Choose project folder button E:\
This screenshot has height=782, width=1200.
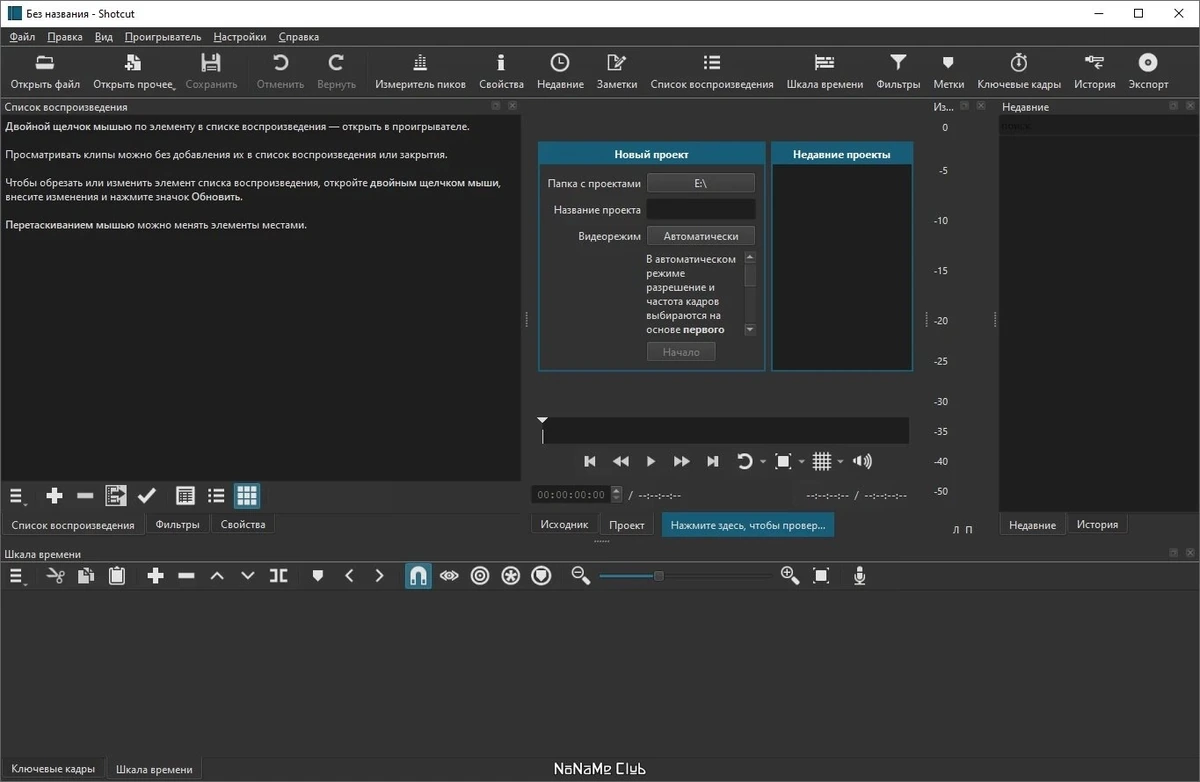click(701, 183)
